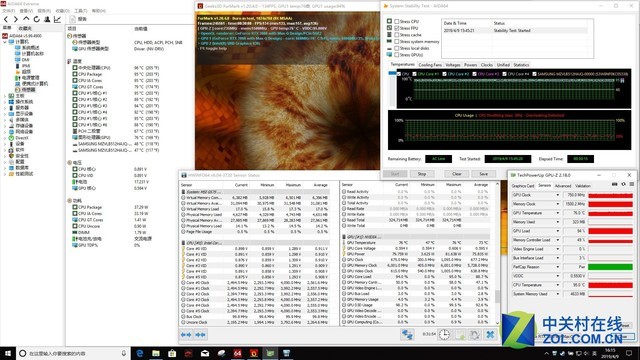The height and width of the screenshot is (360, 640).
Task: Uncheck Stress FPU checkbox
Action: click(x=396, y=28)
